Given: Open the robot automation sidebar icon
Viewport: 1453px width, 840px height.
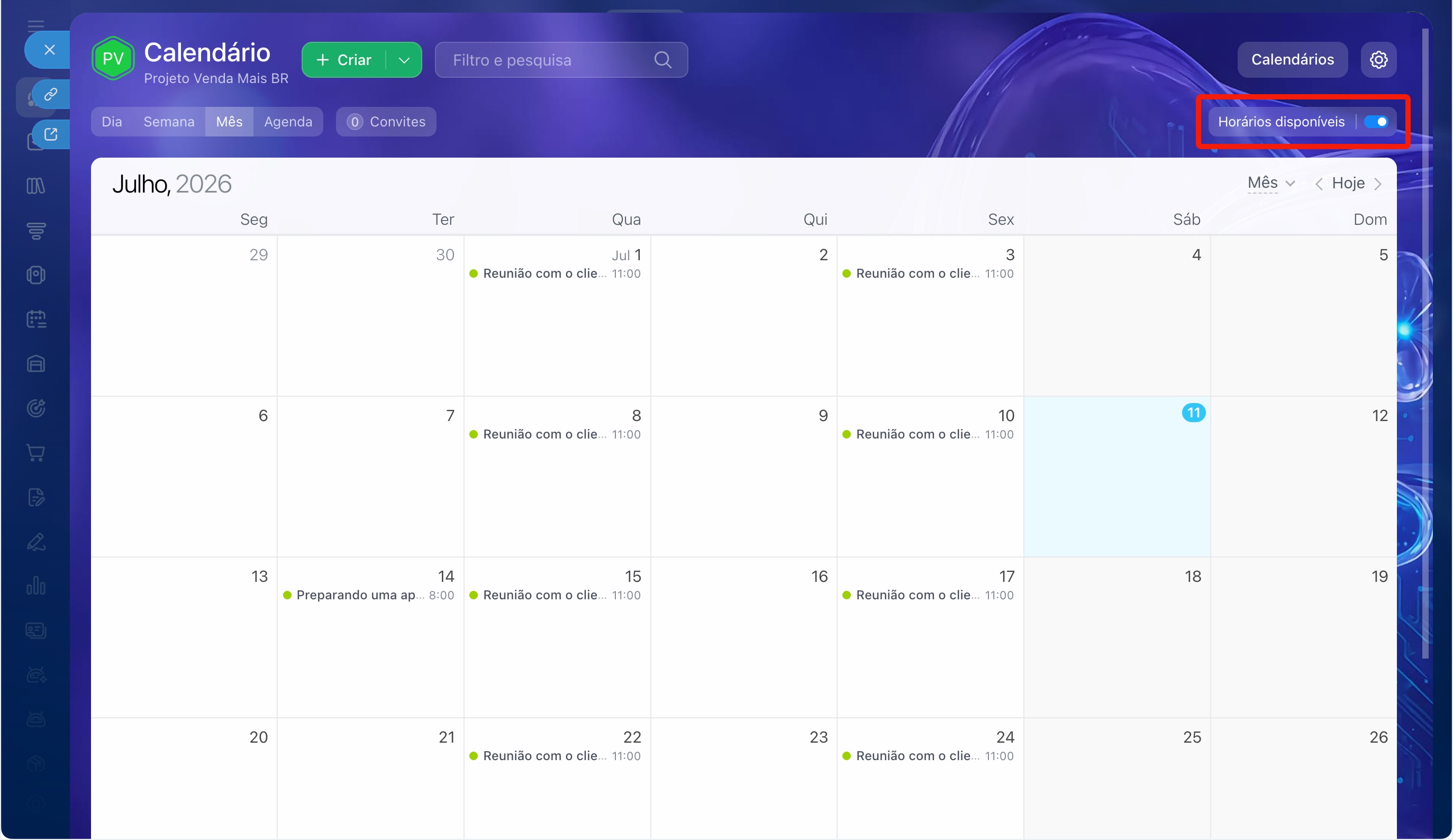Looking at the screenshot, I should tap(36, 719).
